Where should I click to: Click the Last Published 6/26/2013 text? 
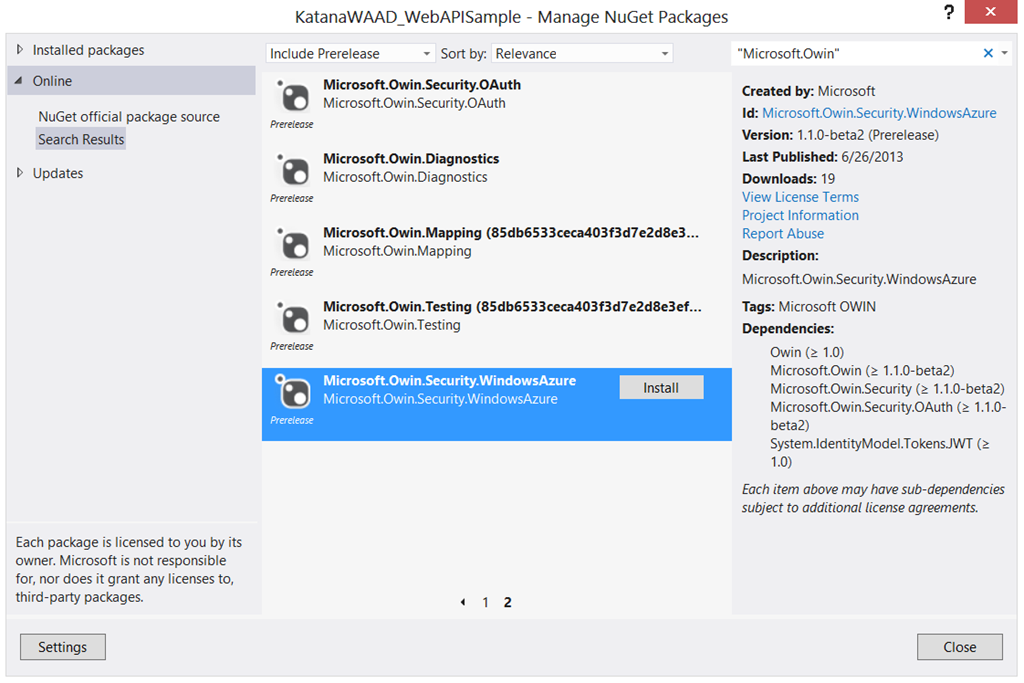pos(823,157)
